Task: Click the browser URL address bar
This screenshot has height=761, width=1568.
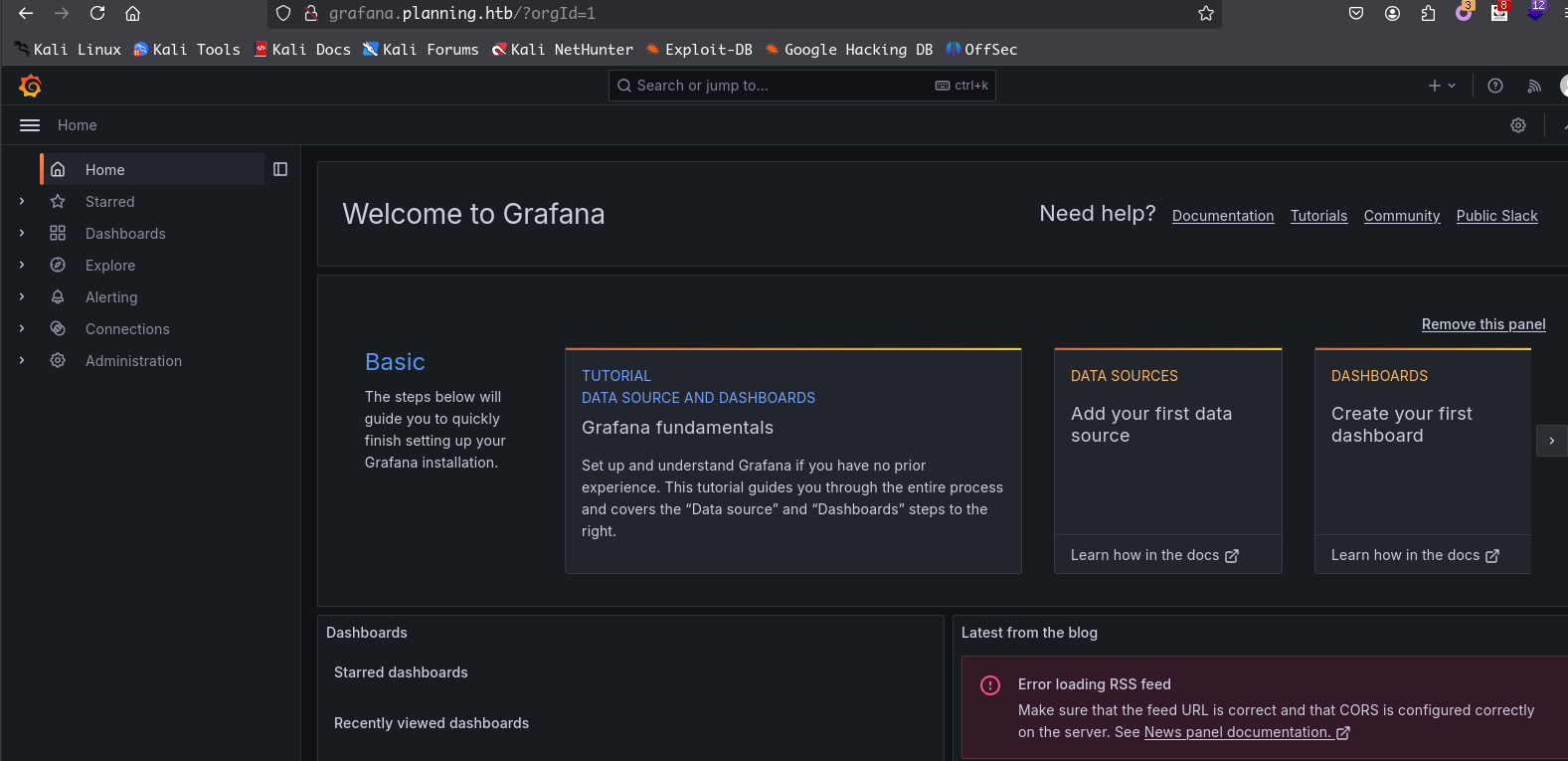Action: [x=744, y=13]
